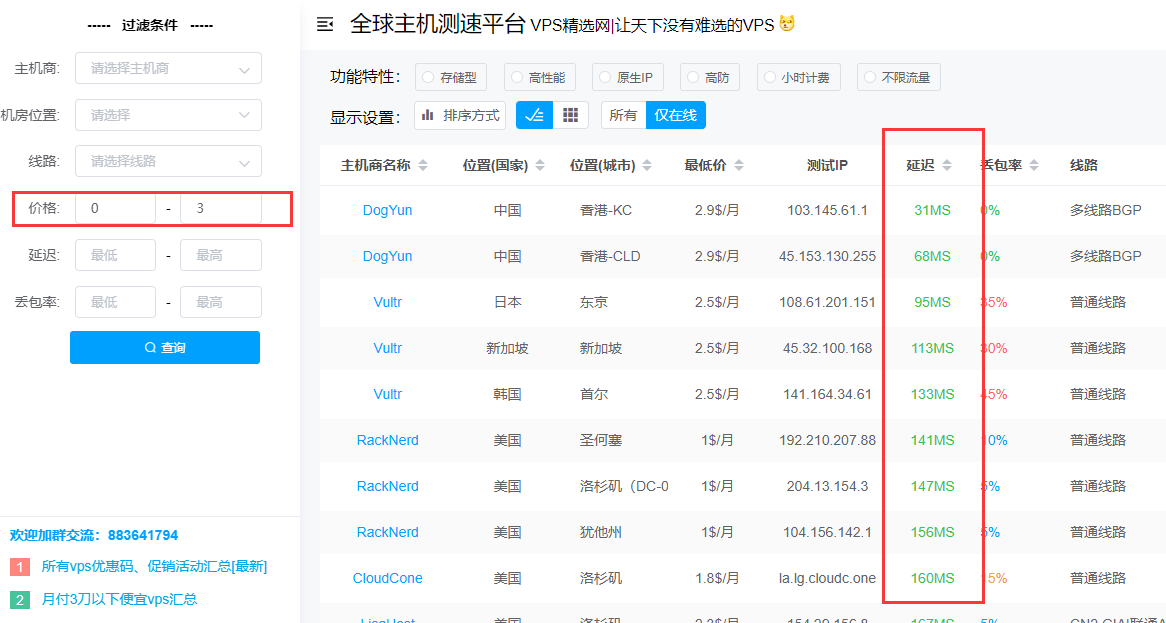Switch to list view layout icon
Screen dimensions: 1166x623
tap(534, 115)
